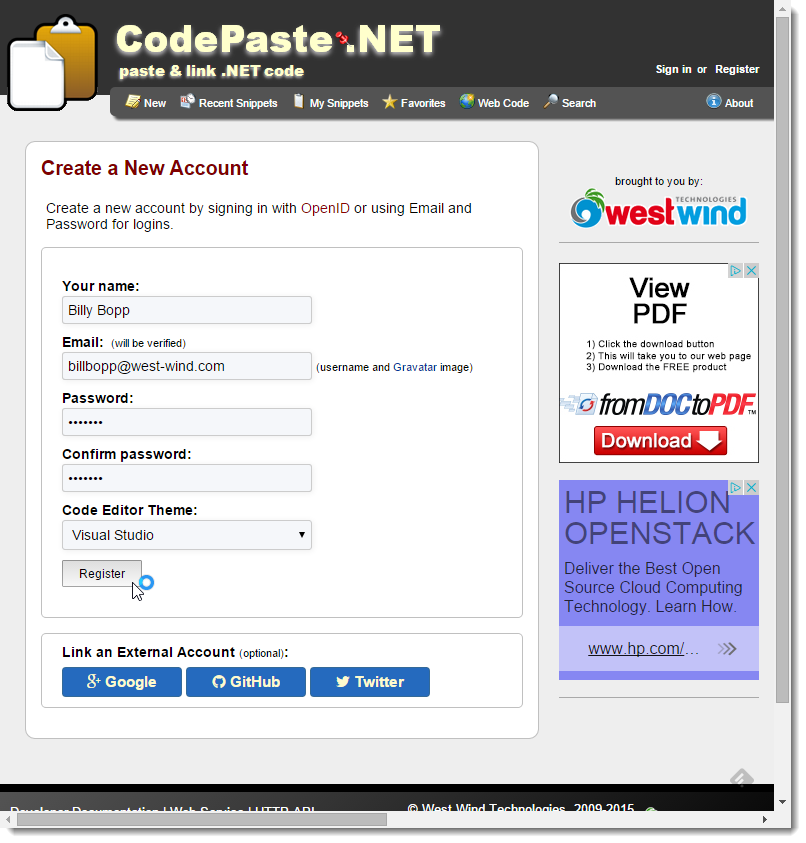Click AdChoices icon on View PDF ad
The height and width of the screenshot is (843, 806).
click(736, 270)
